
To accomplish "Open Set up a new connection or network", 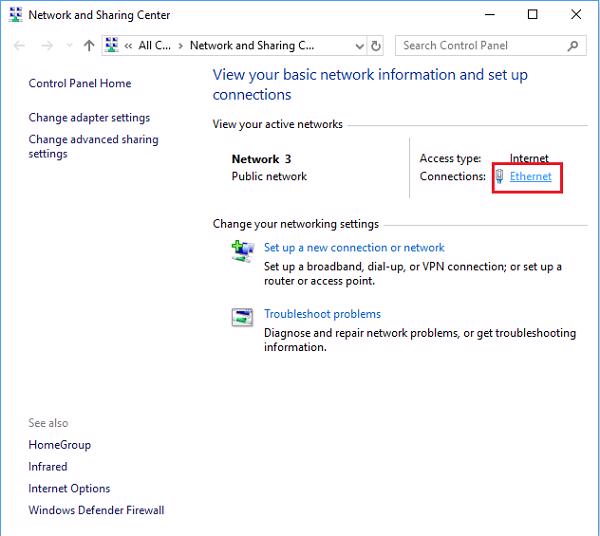I will coord(354,248).
